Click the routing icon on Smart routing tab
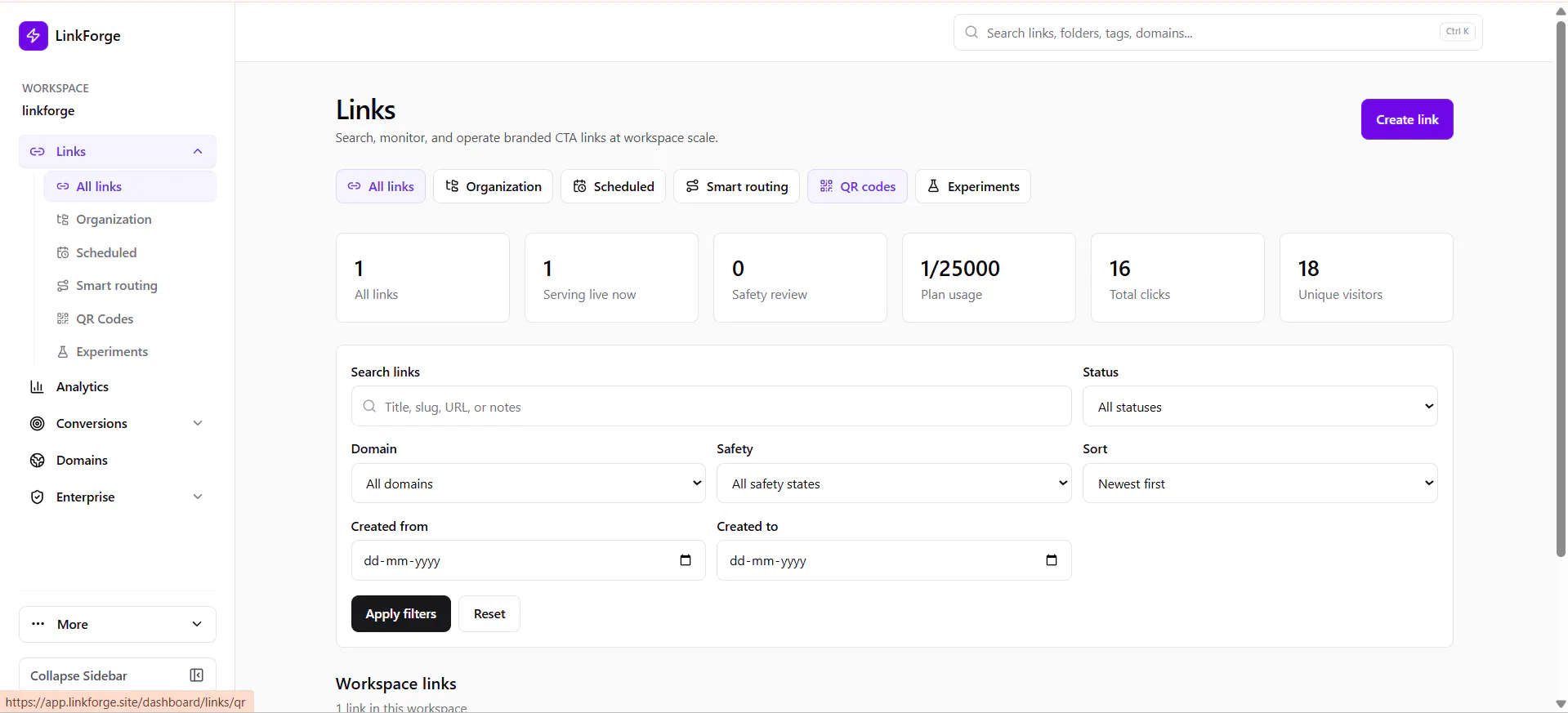The height and width of the screenshot is (713, 1568). 693,187
